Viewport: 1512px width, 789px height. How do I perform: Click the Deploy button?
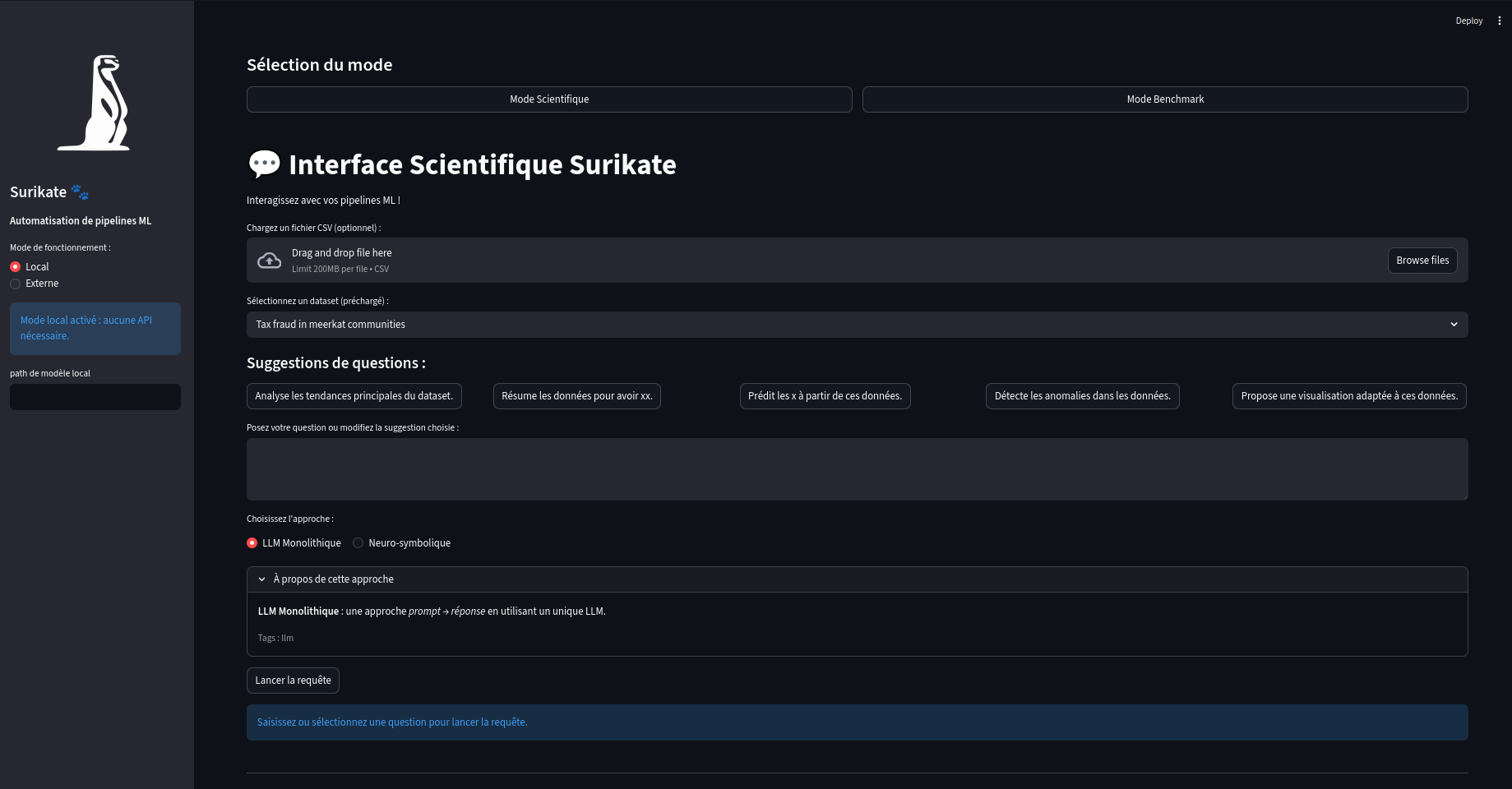[x=1468, y=21]
